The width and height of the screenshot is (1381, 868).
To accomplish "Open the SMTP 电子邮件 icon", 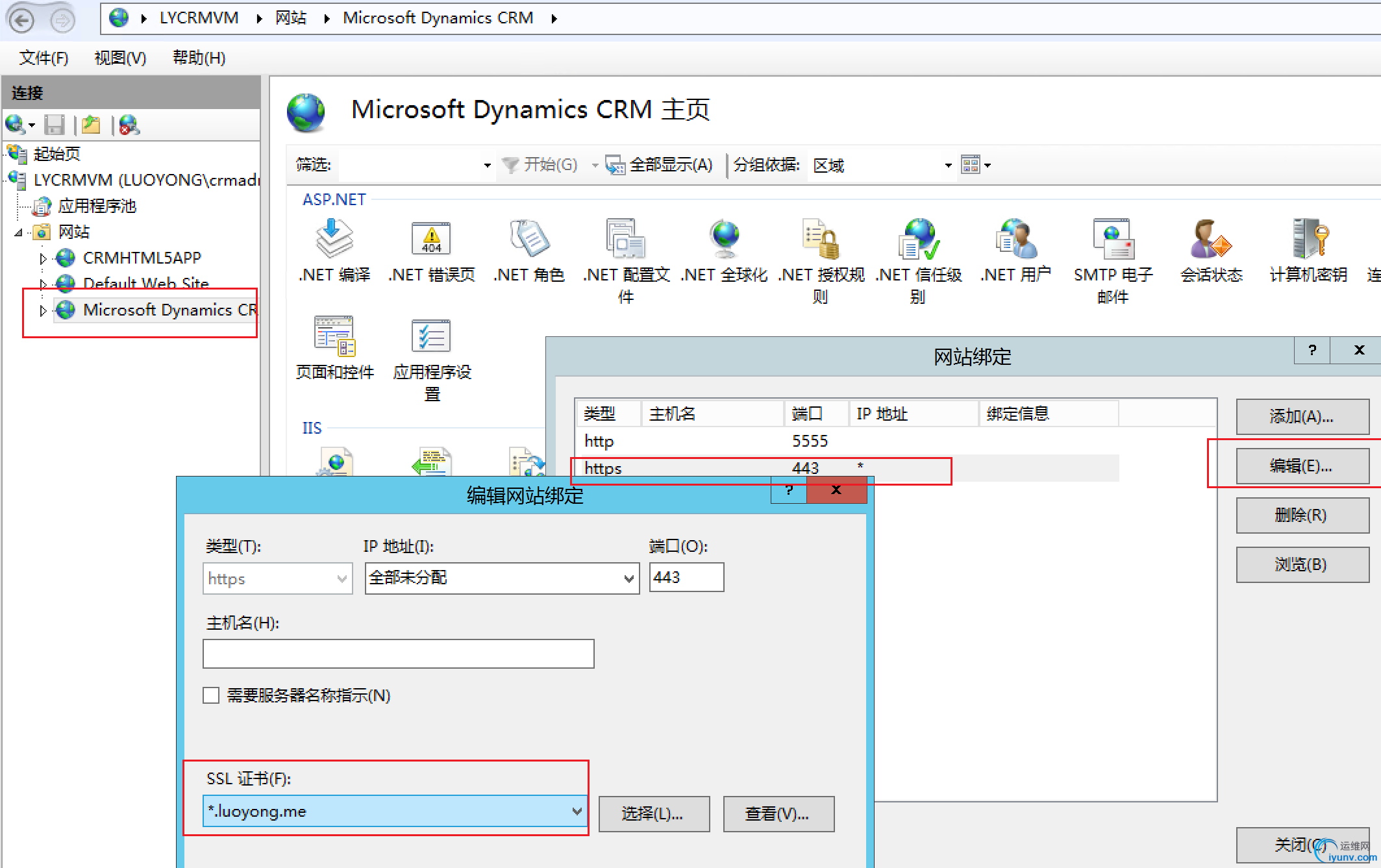I will tap(1113, 239).
